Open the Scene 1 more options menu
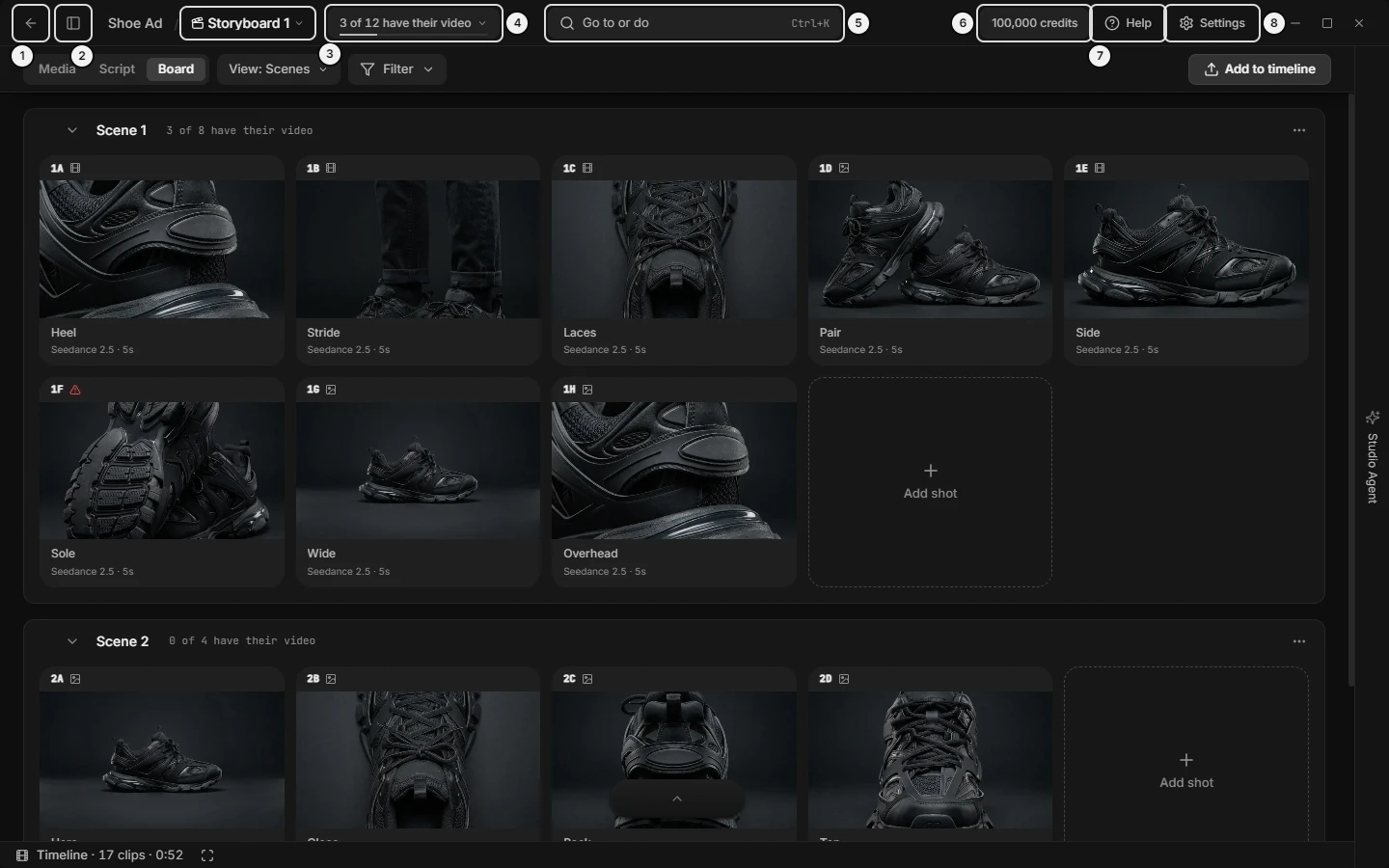 pyautogui.click(x=1299, y=130)
